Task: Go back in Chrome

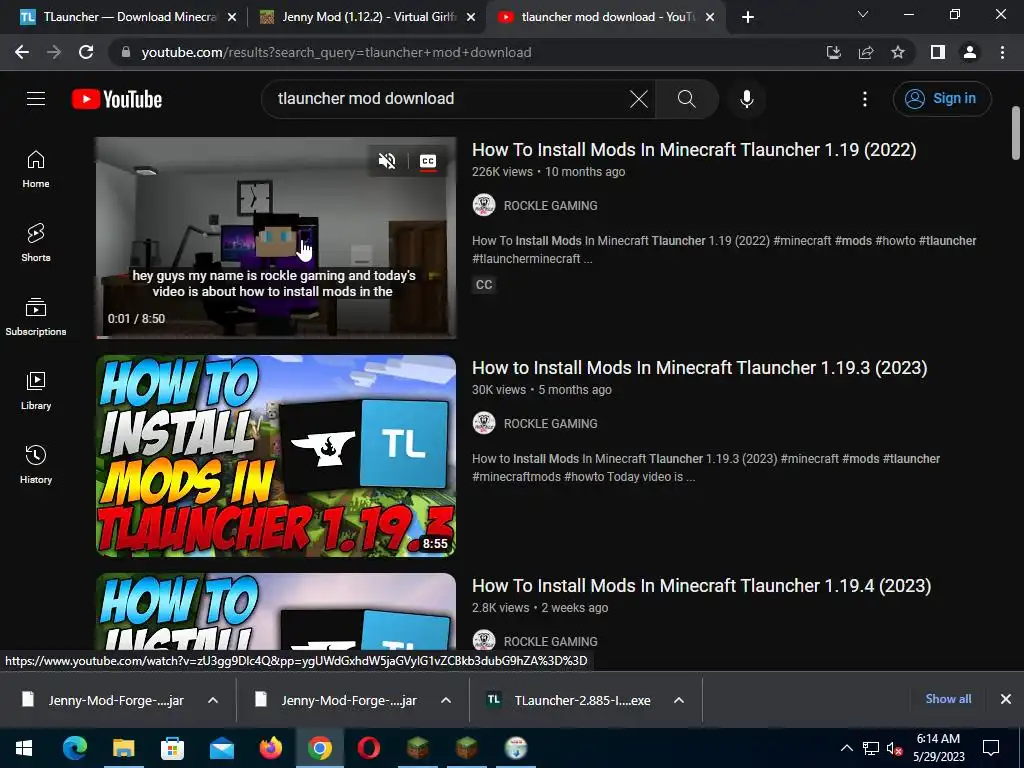Action: [22, 52]
